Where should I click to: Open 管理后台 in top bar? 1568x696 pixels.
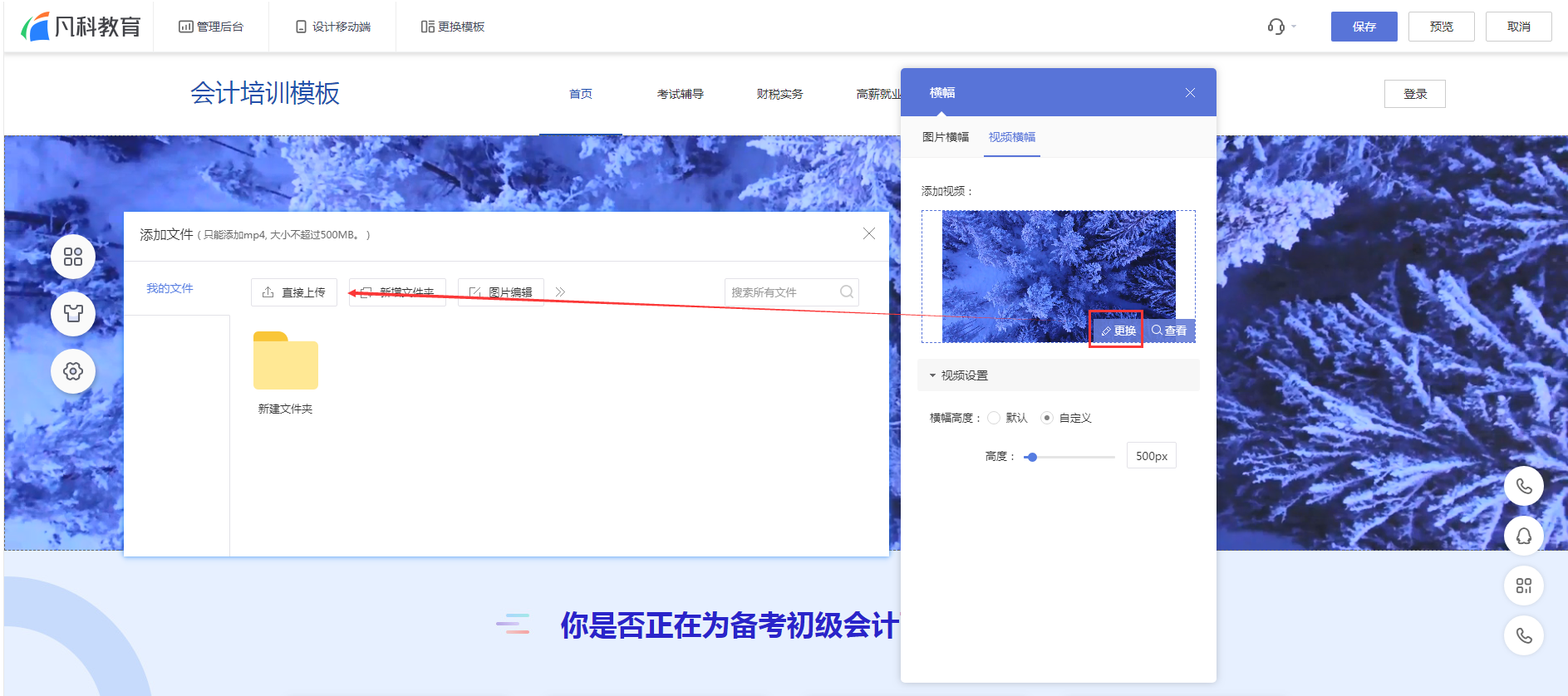point(211,27)
